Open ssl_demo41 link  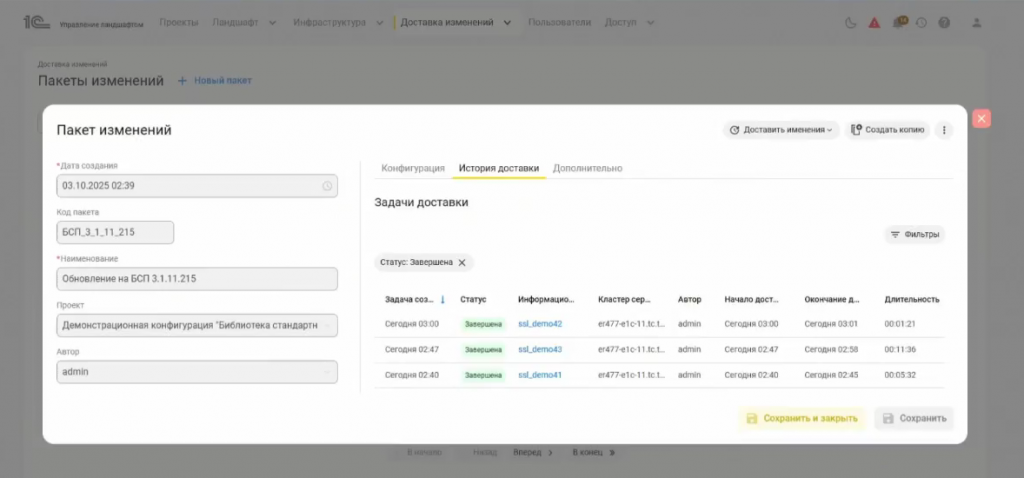tap(540, 375)
